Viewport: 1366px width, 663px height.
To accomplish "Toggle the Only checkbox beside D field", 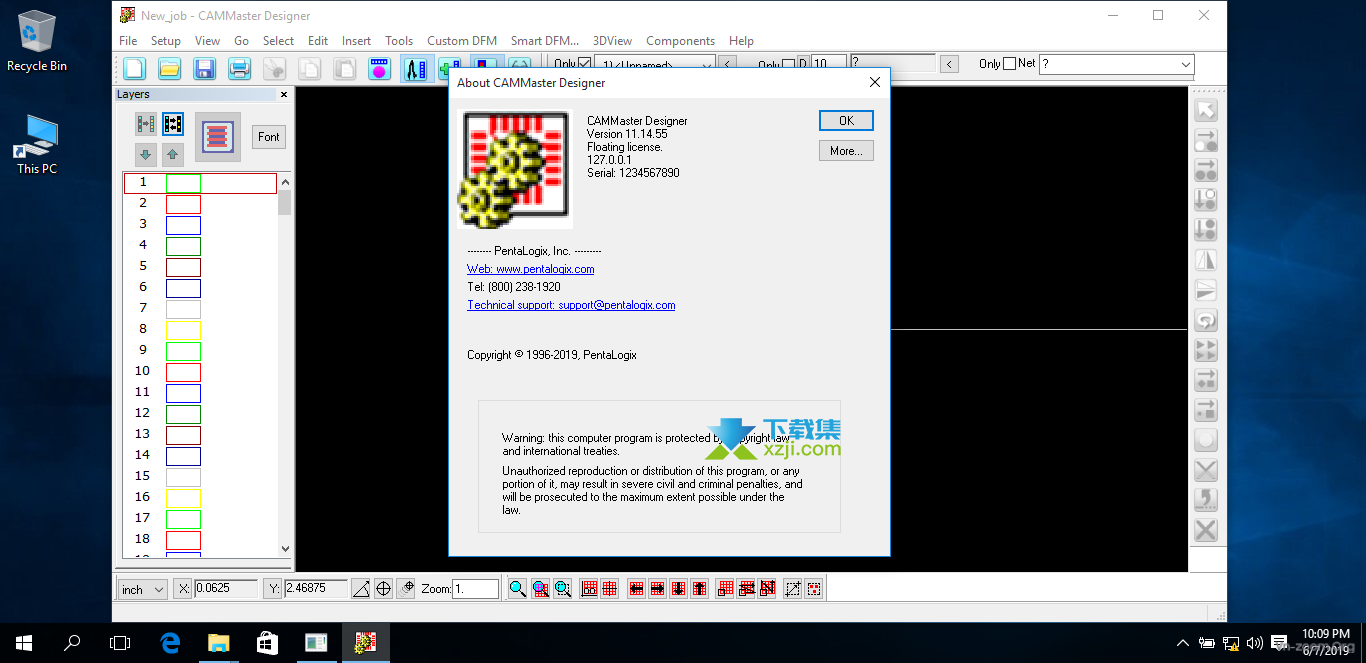I will click(x=789, y=64).
